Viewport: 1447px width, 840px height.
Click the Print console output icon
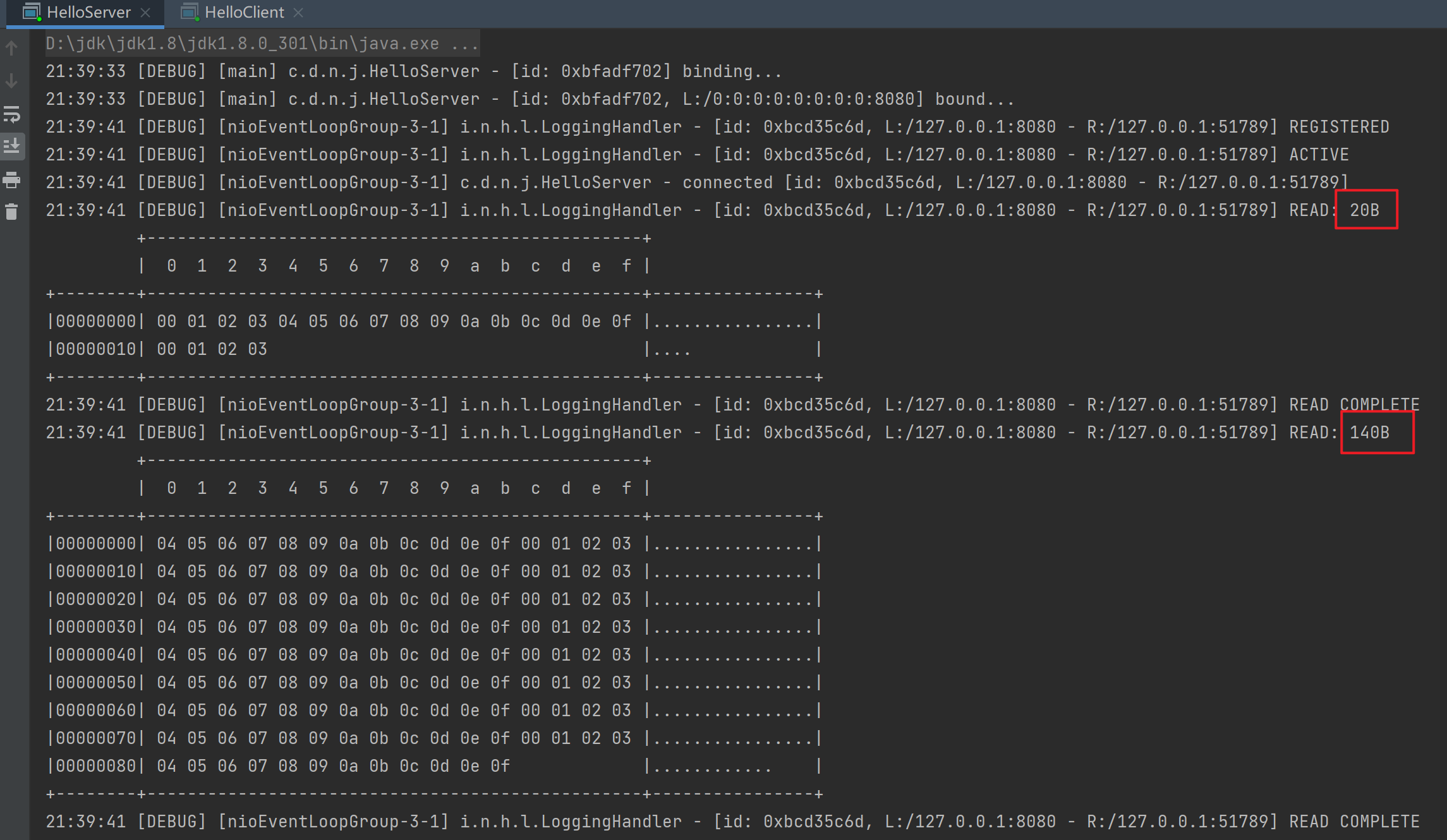click(x=12, y=180)
